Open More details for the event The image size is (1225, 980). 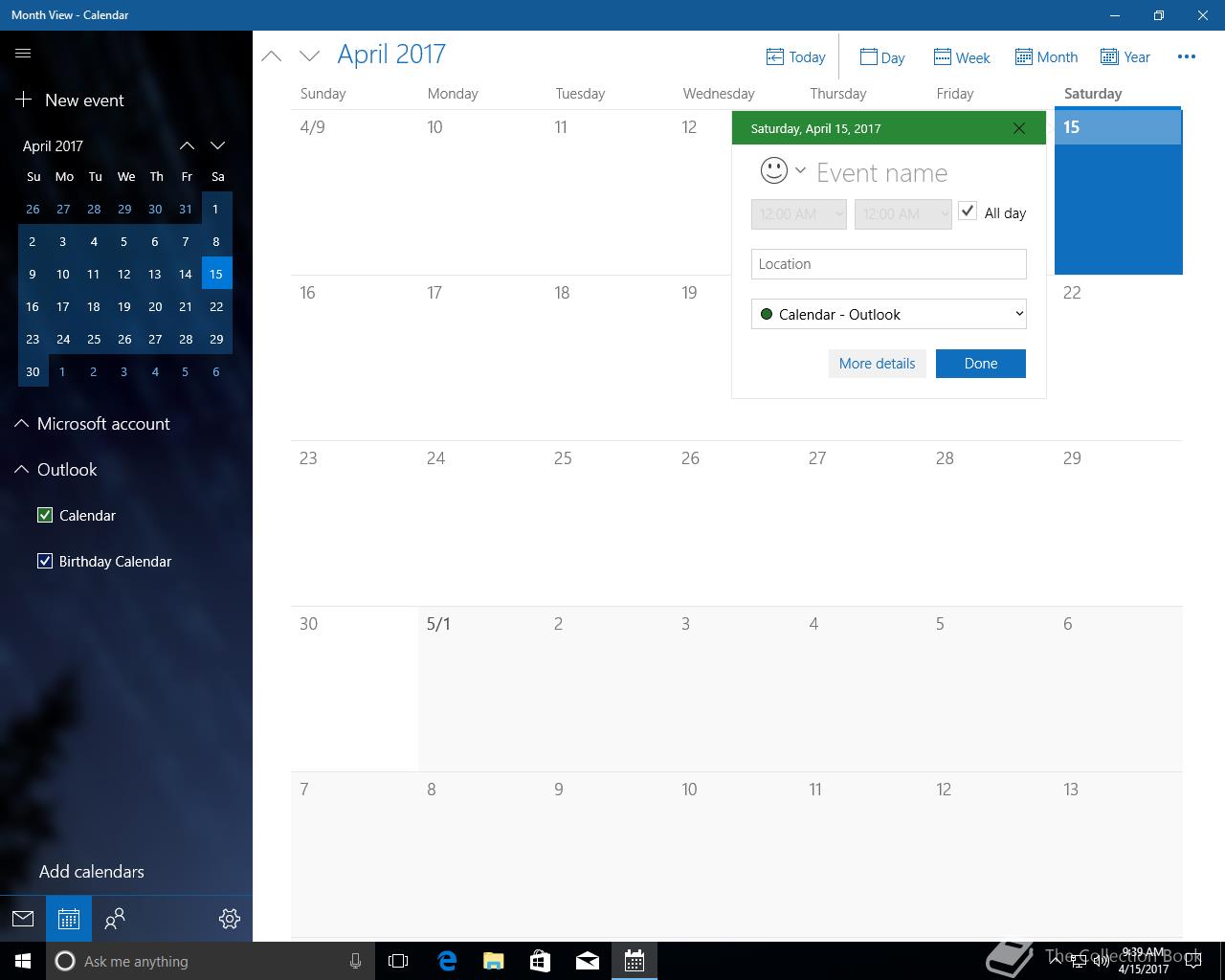pyautogui.click(x=877, y=364)
